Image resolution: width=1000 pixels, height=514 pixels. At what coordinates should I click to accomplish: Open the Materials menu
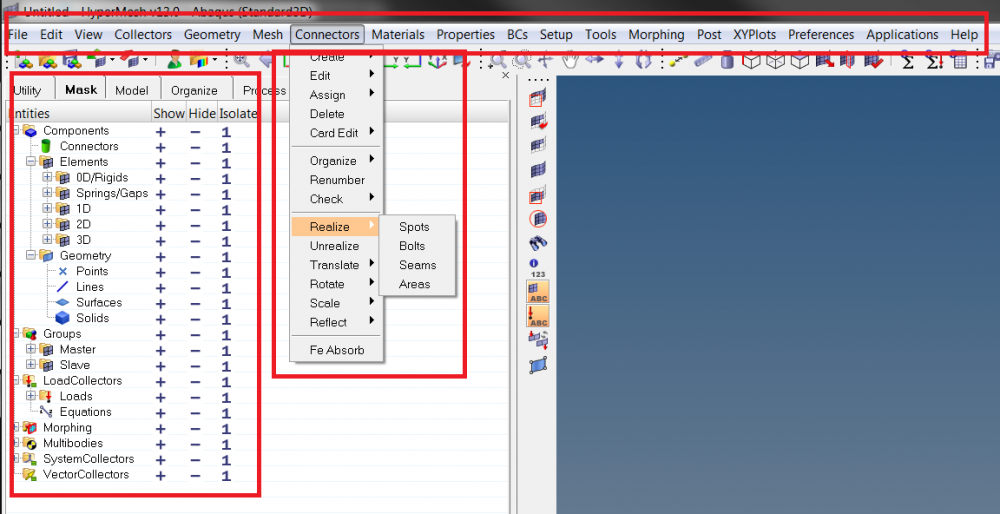click(398, 34)
